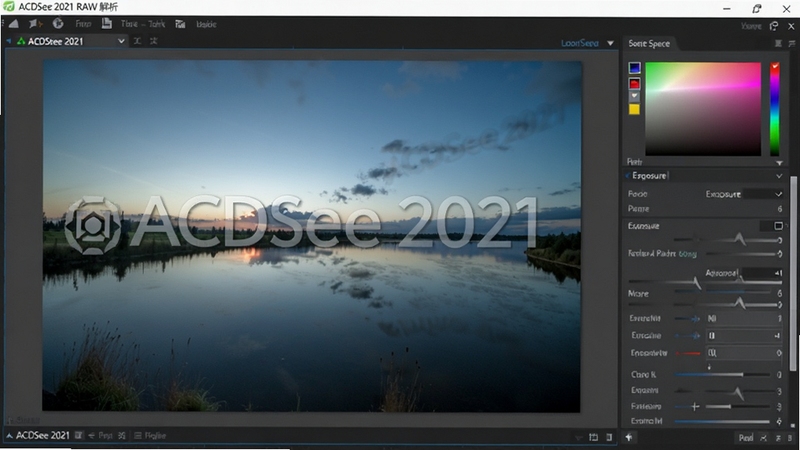Click the Clara K slider track
The width and height of the screenshot is (800, 450).
tap(722, 374)
